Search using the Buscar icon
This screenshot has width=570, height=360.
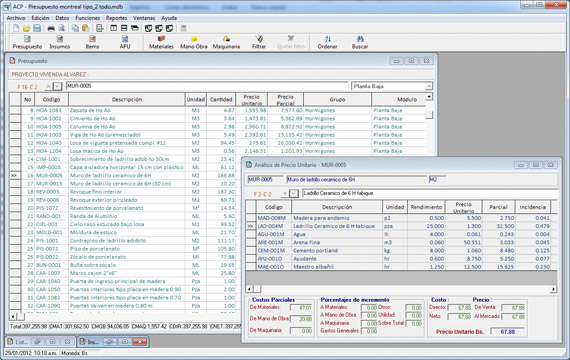(x=360, y=42)
